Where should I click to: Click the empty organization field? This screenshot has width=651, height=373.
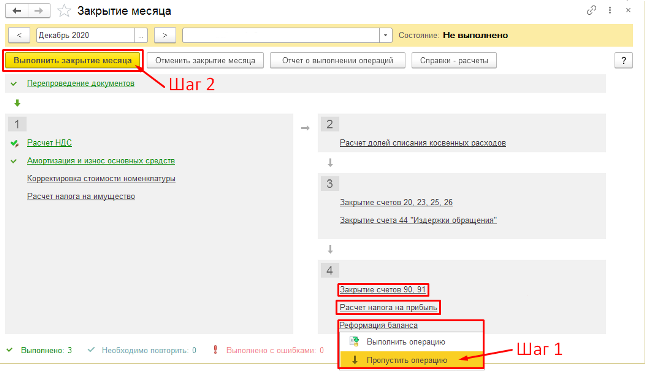[281, 35]
